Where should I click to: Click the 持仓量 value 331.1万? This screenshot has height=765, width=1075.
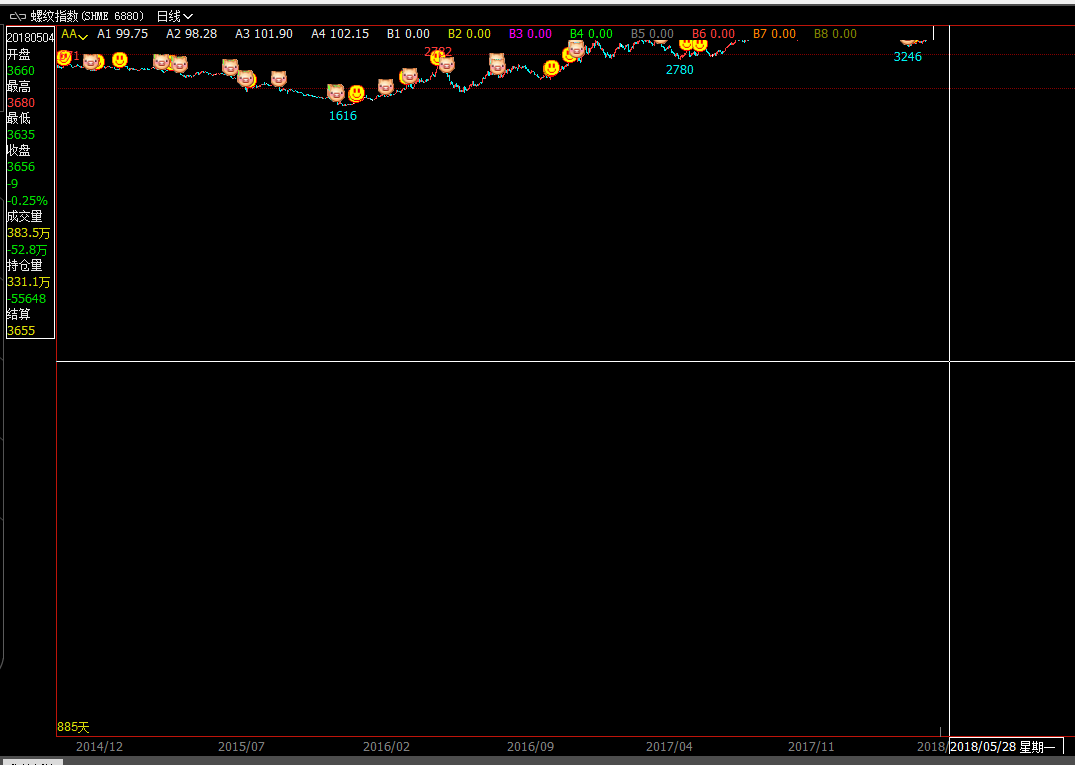29,282
